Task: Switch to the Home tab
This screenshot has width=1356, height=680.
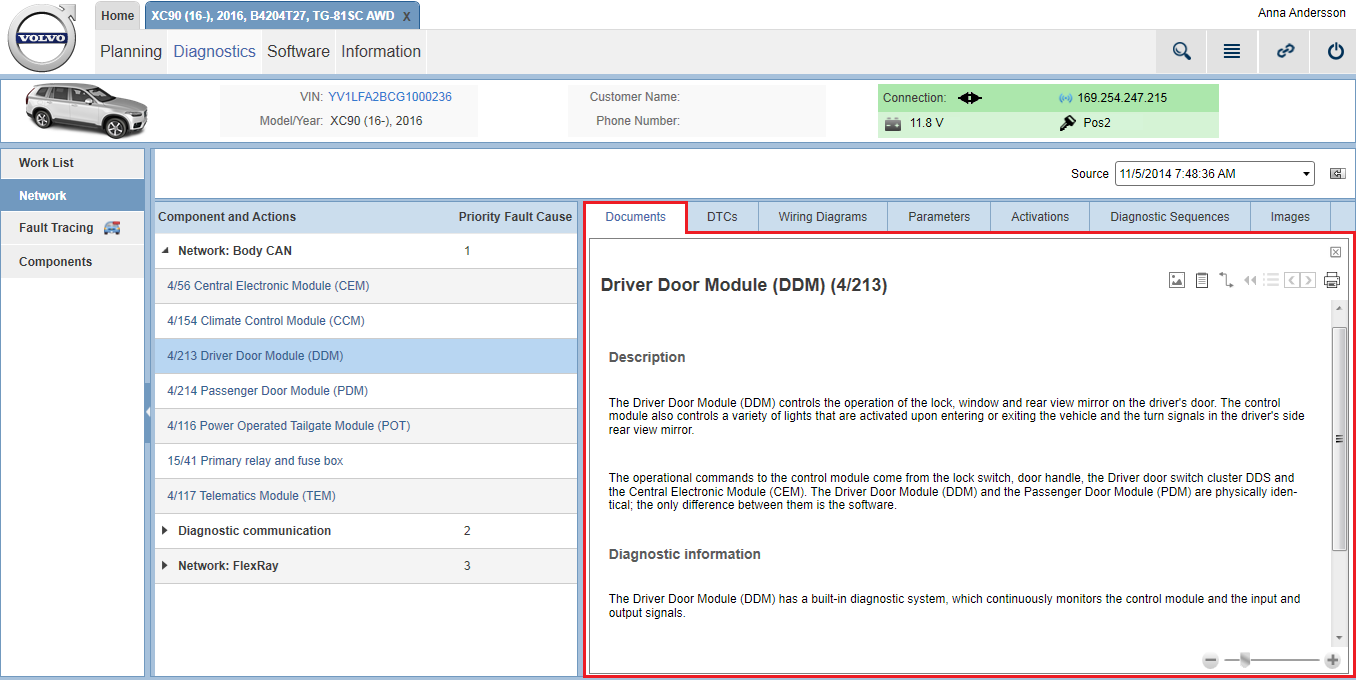Action: click(118, 15)
